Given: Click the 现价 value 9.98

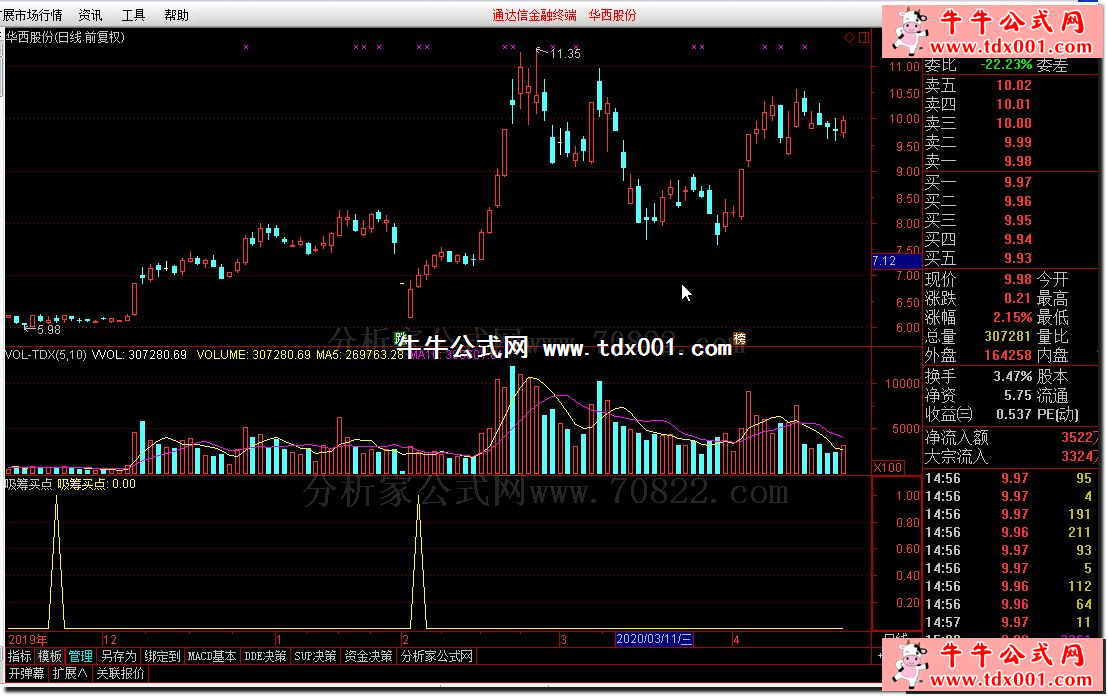Looking at the screenshot, I should coord(1018,279).
